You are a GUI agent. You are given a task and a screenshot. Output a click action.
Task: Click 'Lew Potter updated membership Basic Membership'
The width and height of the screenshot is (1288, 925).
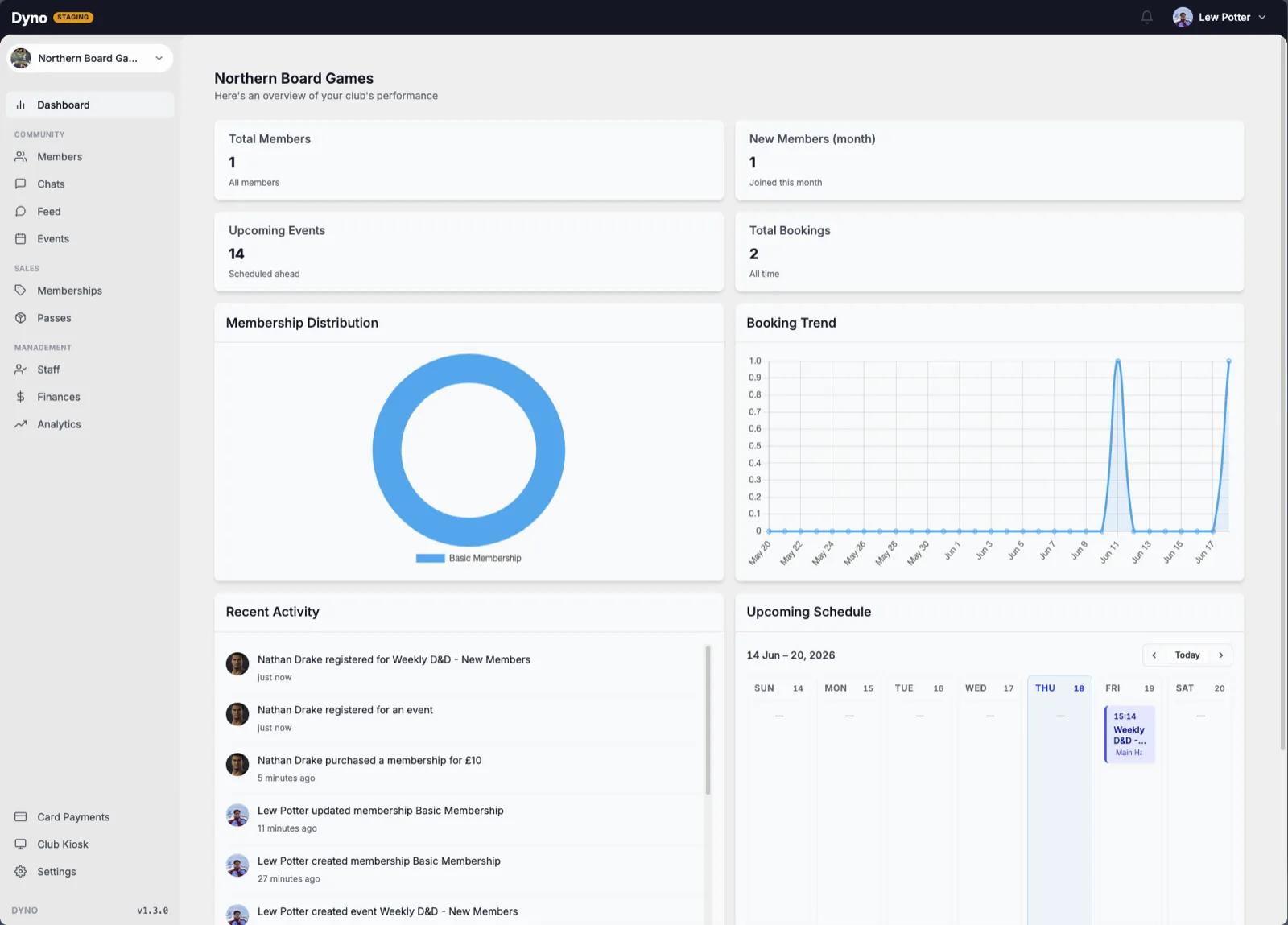381,811
